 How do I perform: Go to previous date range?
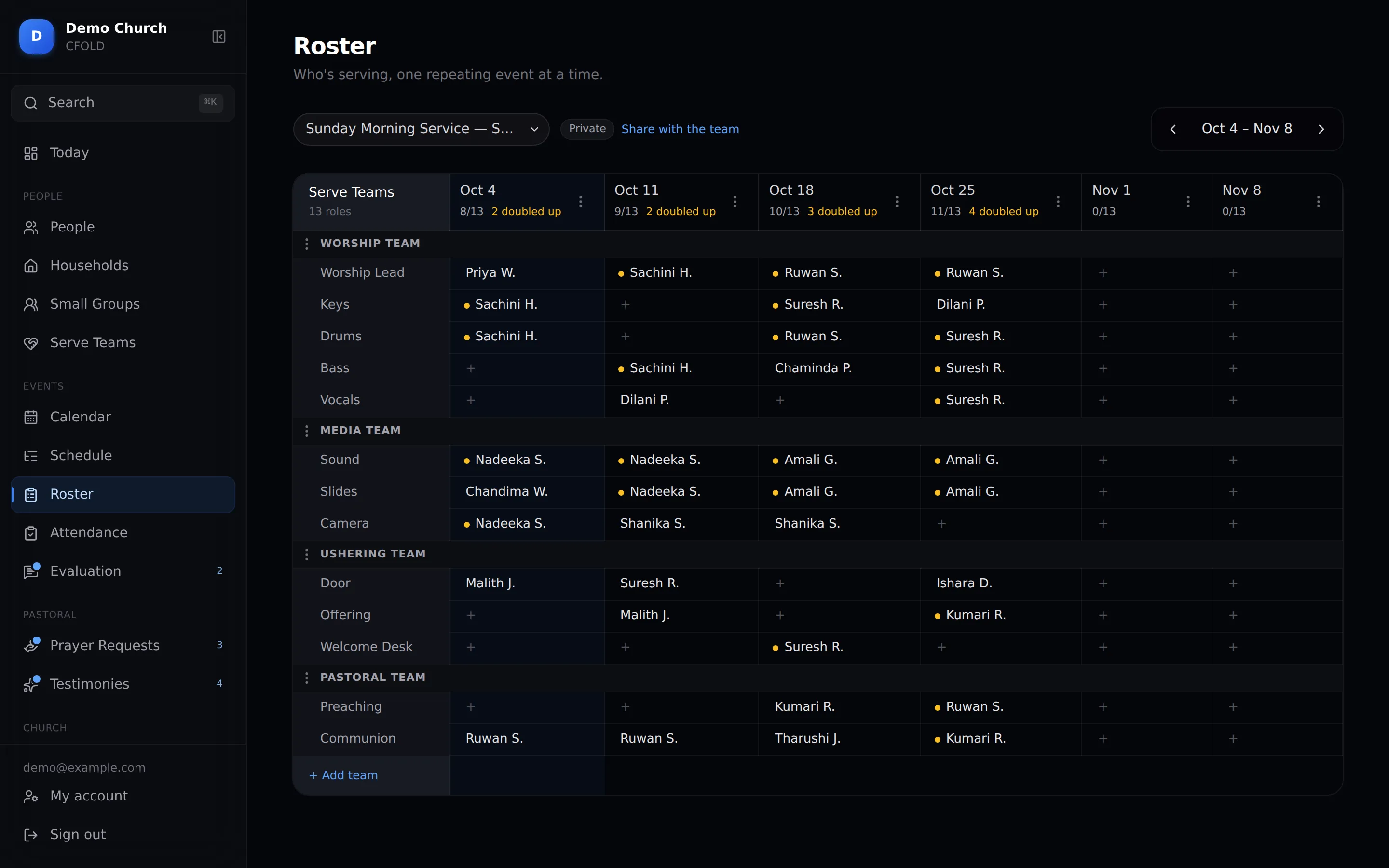tap(1173, 129)
